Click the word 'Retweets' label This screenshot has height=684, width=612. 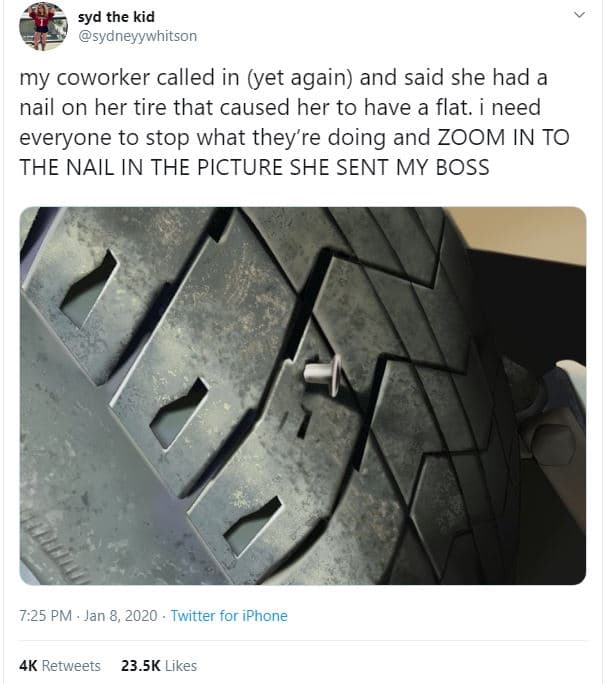tap(71, 666)
